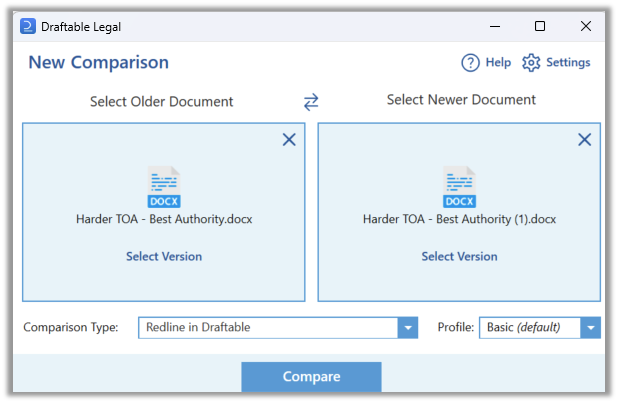Screen dimensions: 618x403
Task: Click file name Harder TOA - Best Authority.docx
Action: (x=164, y=219)
